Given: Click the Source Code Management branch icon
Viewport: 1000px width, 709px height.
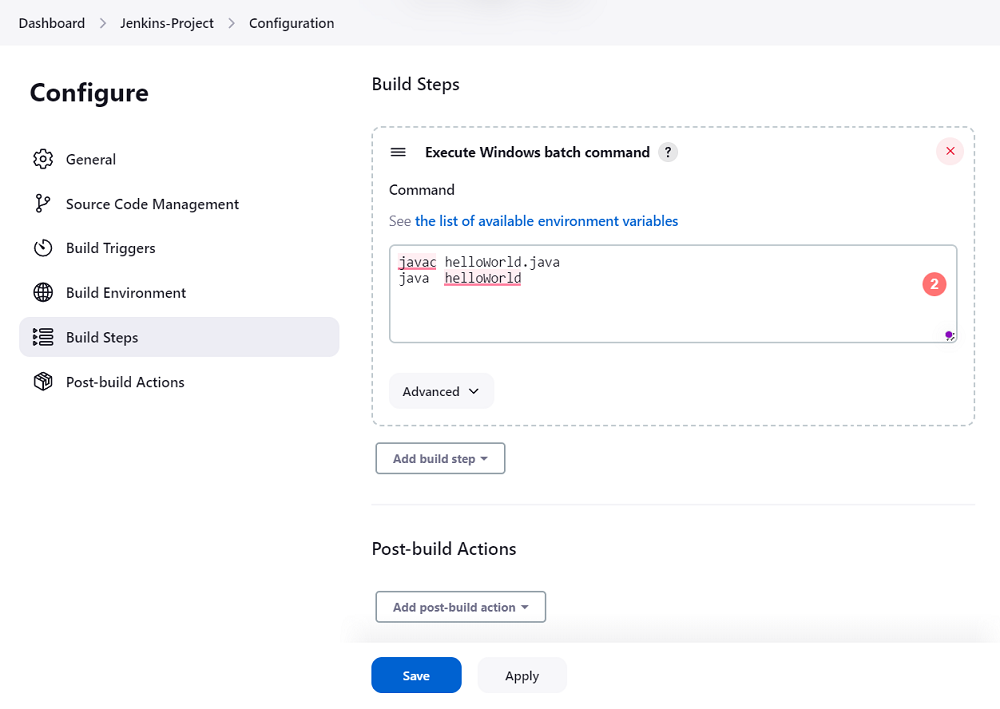Looking at the screenshot, I should (43, 204).
